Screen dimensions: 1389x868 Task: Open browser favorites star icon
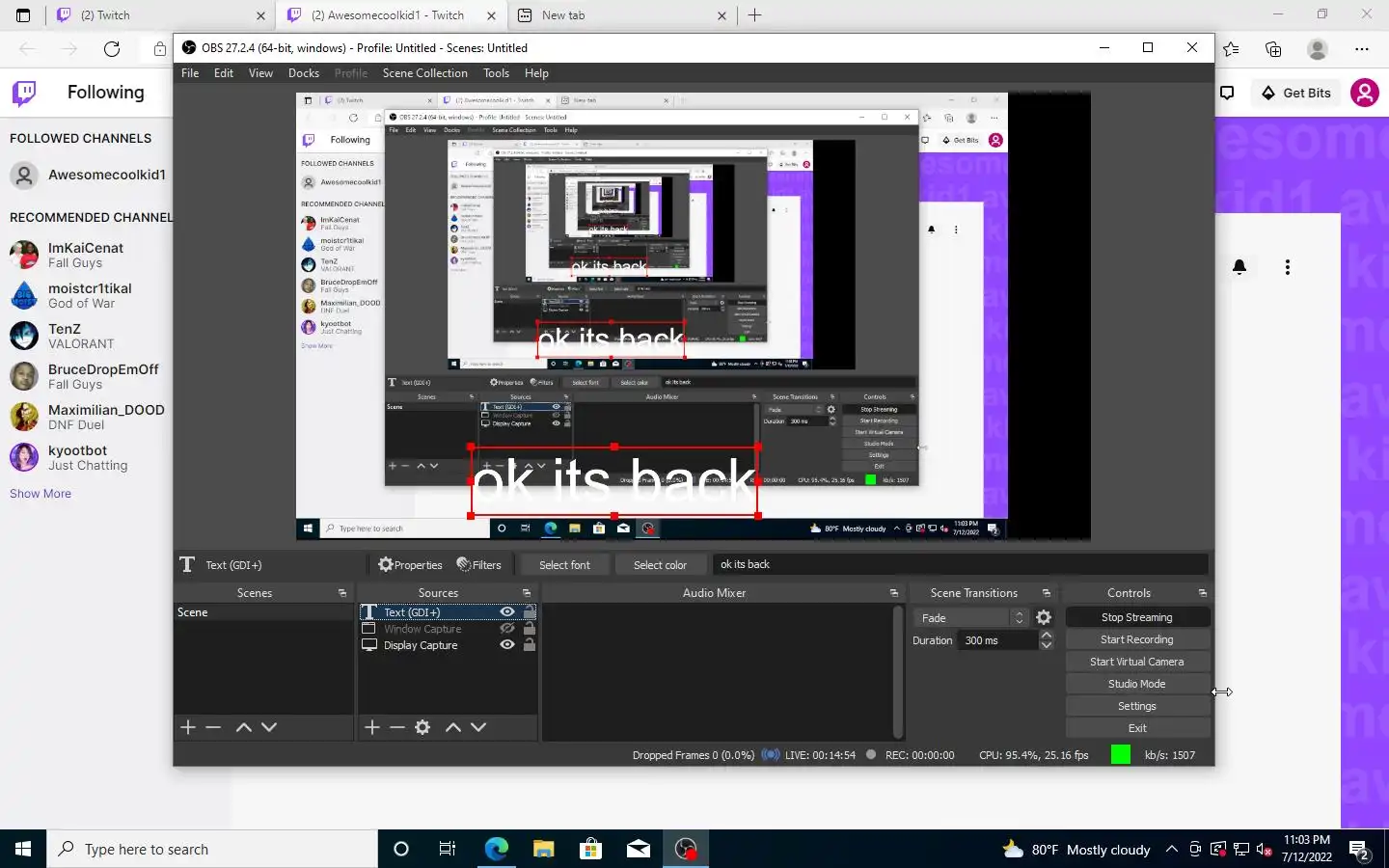pos(1231,48)
